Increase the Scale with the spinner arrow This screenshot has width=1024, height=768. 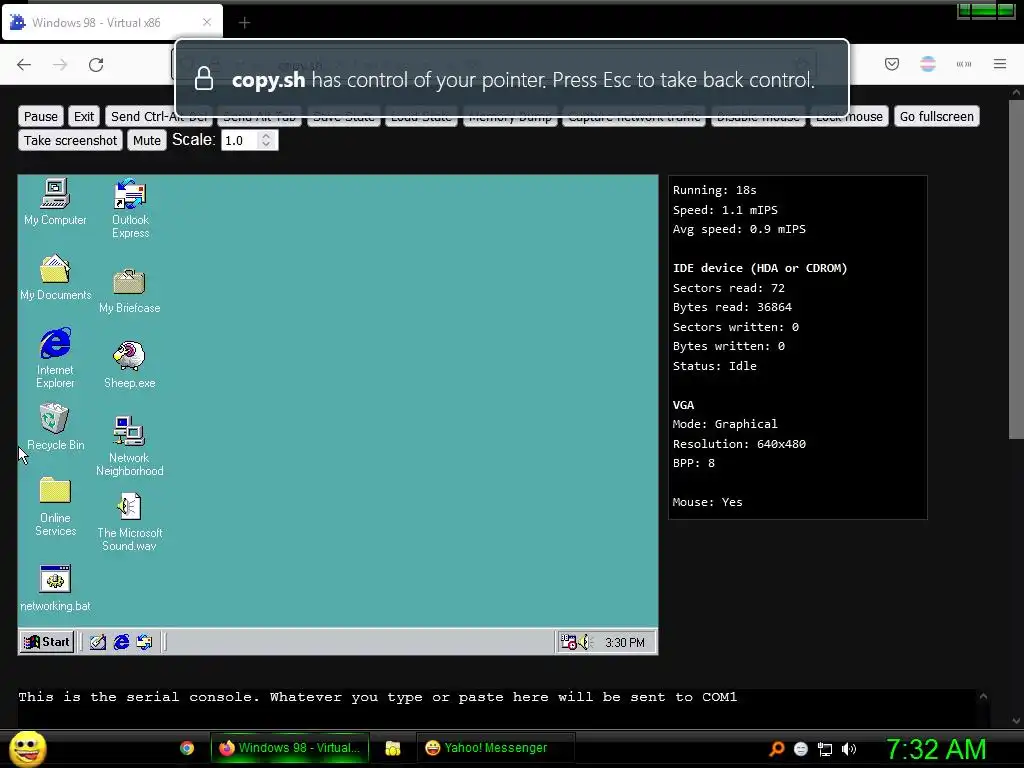[266, 136]
